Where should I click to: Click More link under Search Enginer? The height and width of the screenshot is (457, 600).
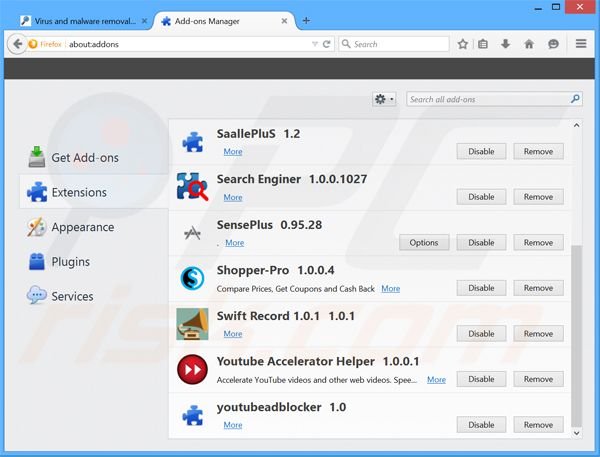(233, 197)
